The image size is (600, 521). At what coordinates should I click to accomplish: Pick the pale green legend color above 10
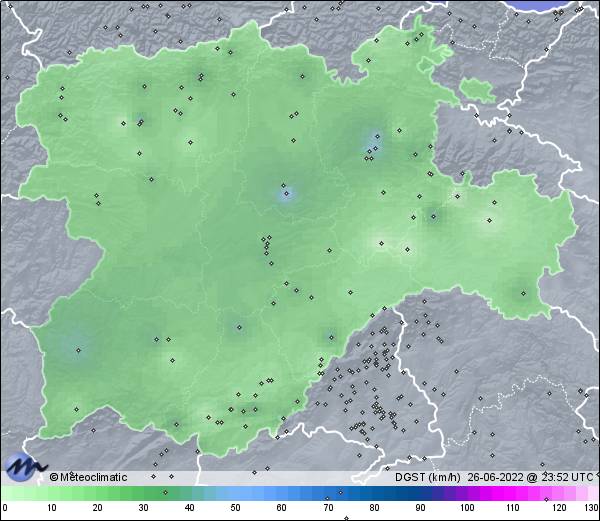52,493
